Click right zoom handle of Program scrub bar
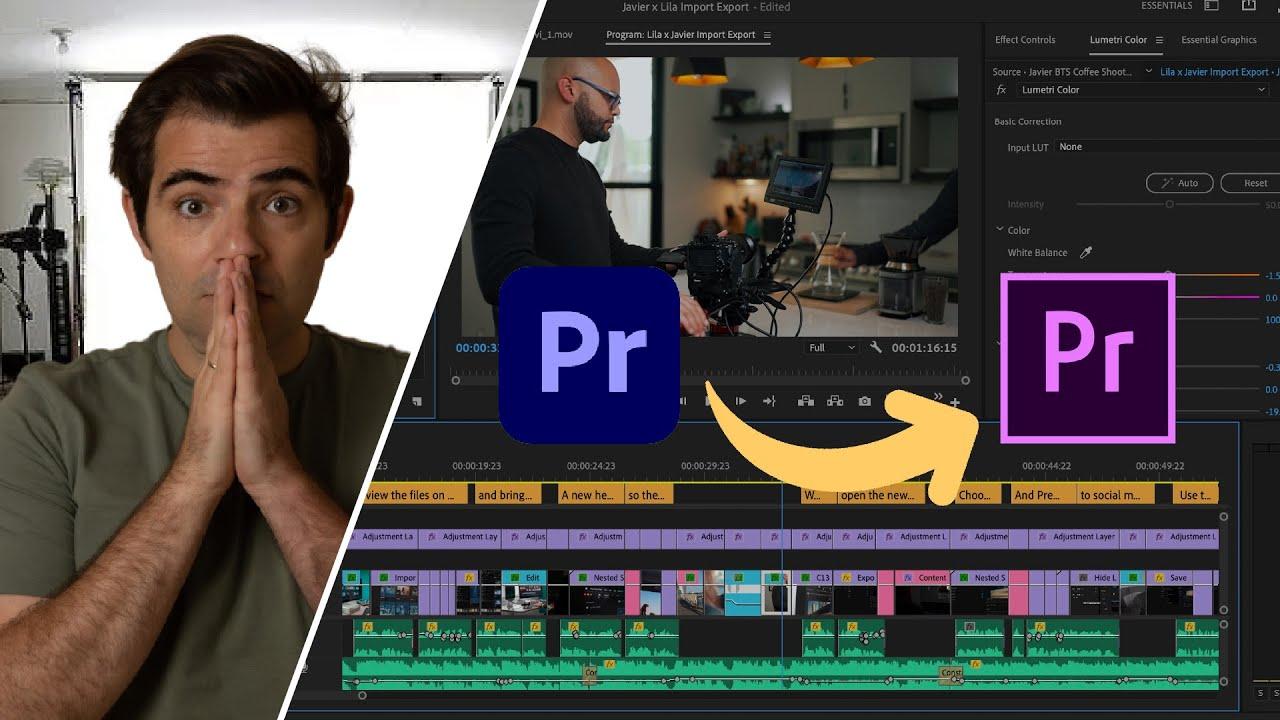This screenshot has width=1280, height=720. point(965,380)
